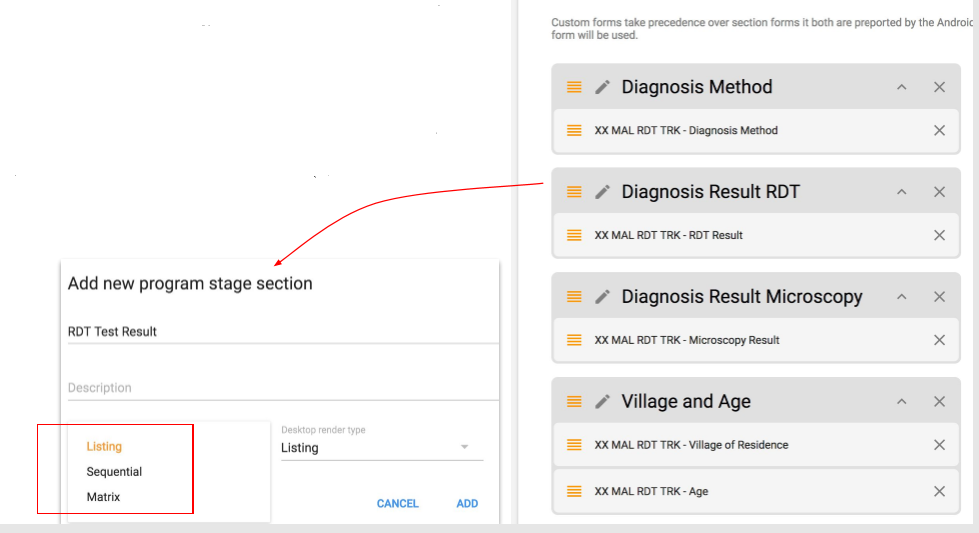The width and height of the screenshot is (979, 533).
Task: Delete the Diagnosis Result RDT section
Action: [939, 192]
